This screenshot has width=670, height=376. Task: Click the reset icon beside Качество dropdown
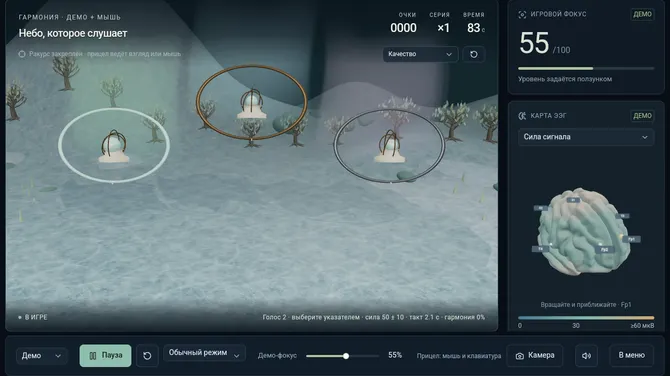click(473, 54)
